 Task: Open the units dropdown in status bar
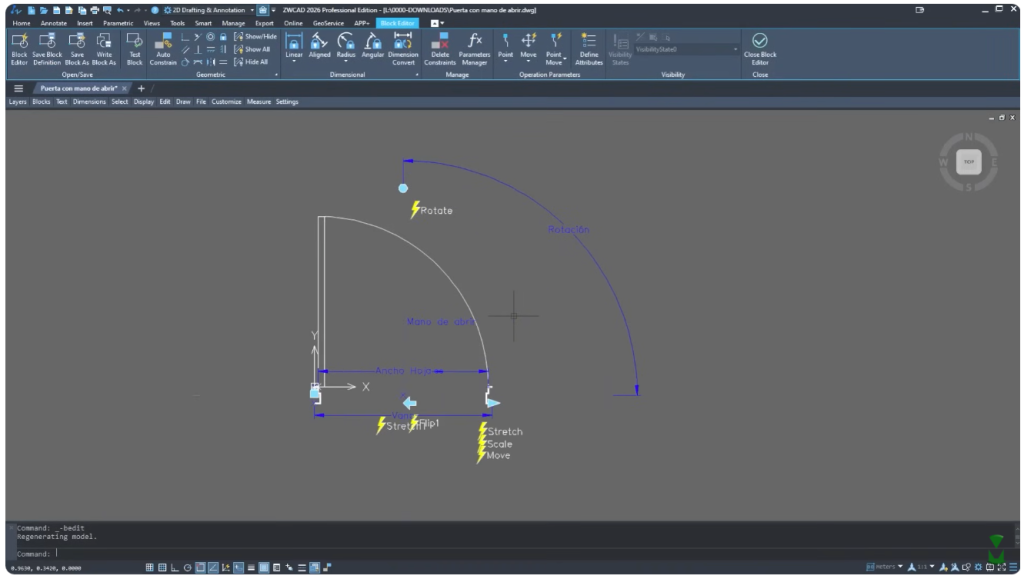point(900,567)
